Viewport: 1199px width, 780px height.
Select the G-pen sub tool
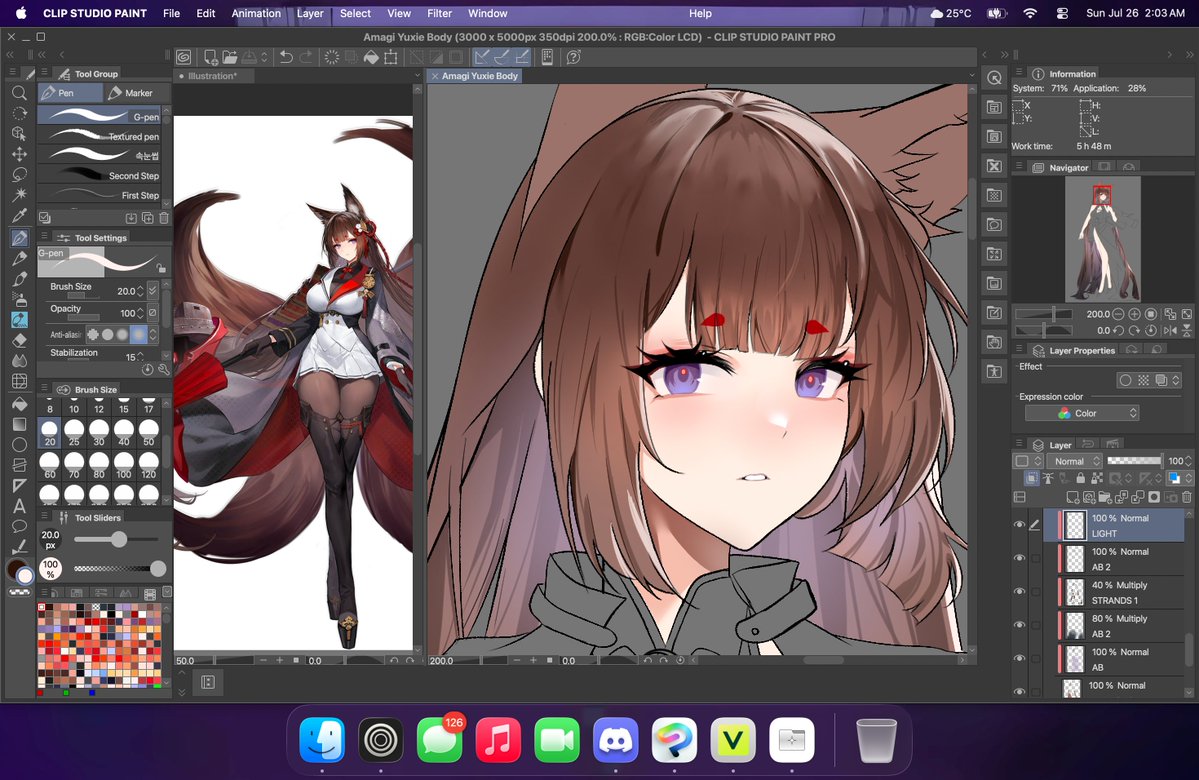click(x=99, y=116)
